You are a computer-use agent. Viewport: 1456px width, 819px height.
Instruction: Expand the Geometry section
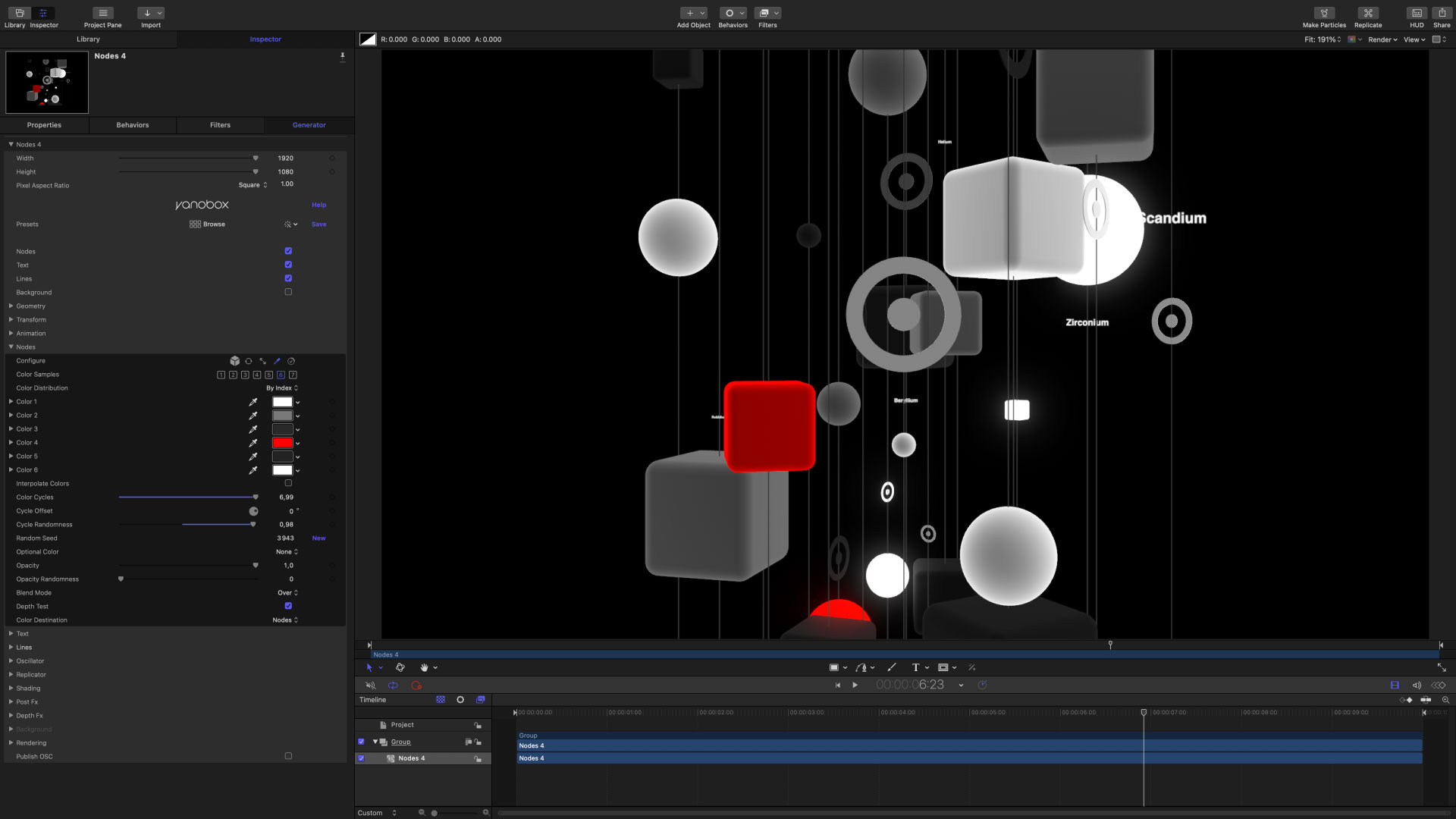coord(11,306)
